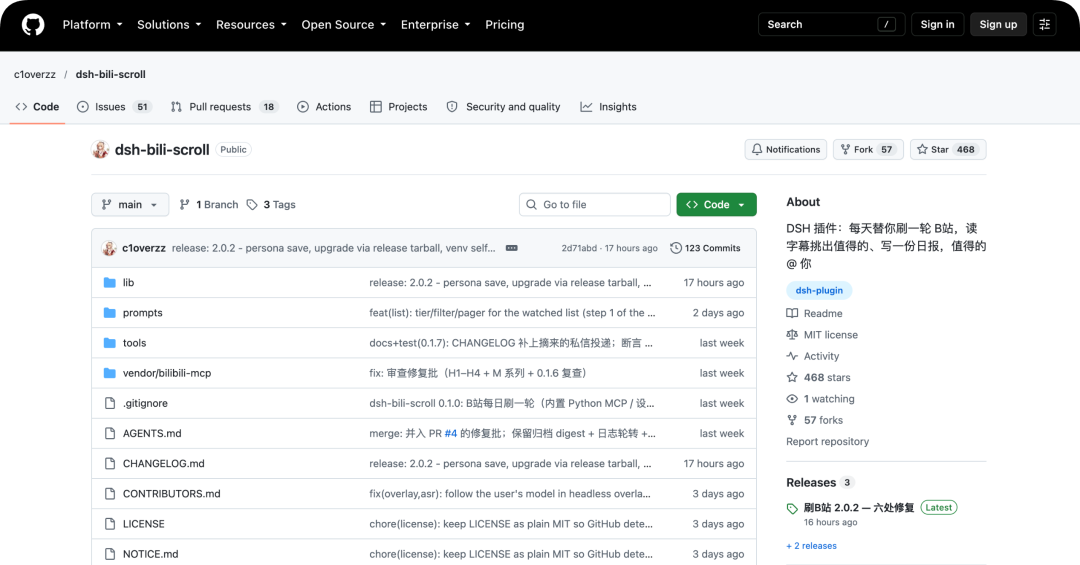The width and height of the screenshot is (1080, 565).
Task: Open the prompts commit message feat(list)
Action: tap(512, 313)
